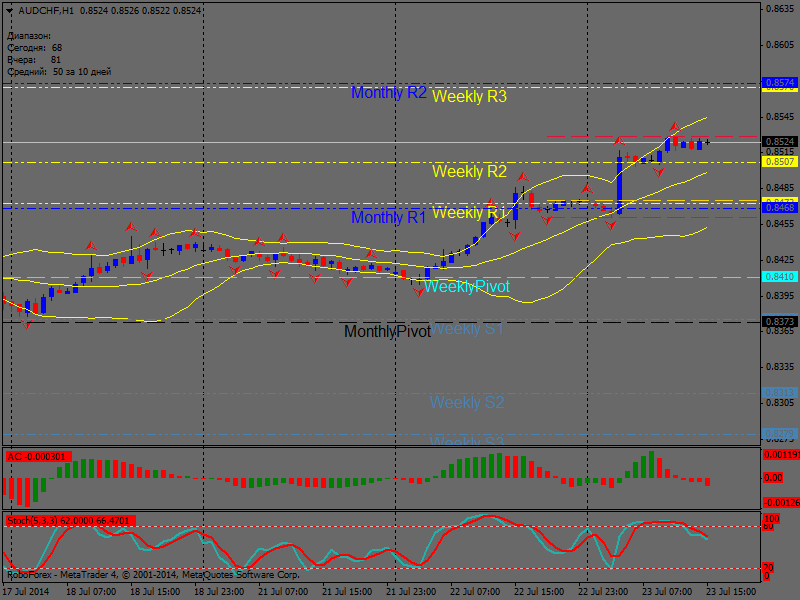Click the triangle arrow beside AUDCHF,H1

[10, 11]
